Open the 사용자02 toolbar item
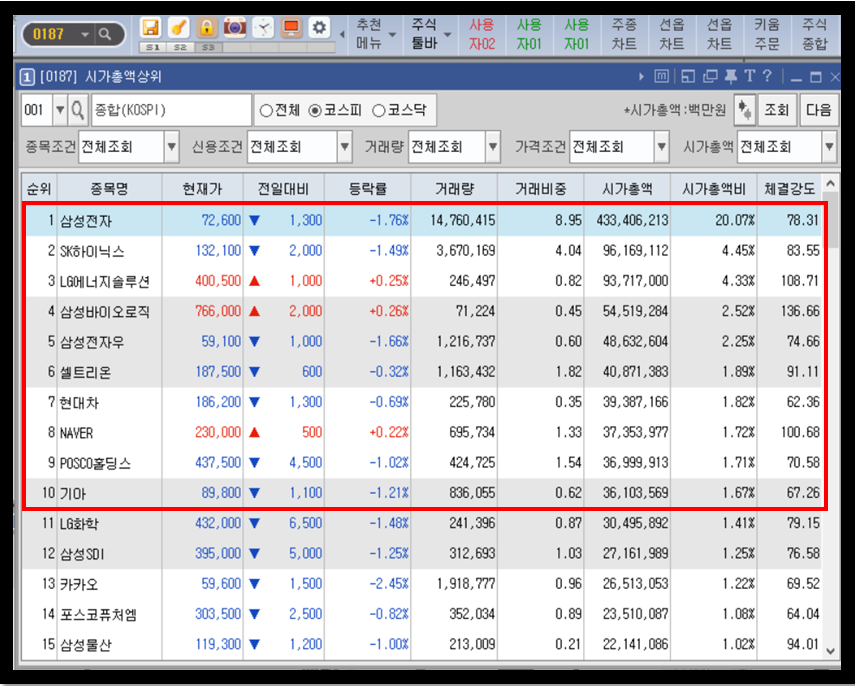Screen dimensions: 855x686 pyautogui.click(x=482, y=34)
